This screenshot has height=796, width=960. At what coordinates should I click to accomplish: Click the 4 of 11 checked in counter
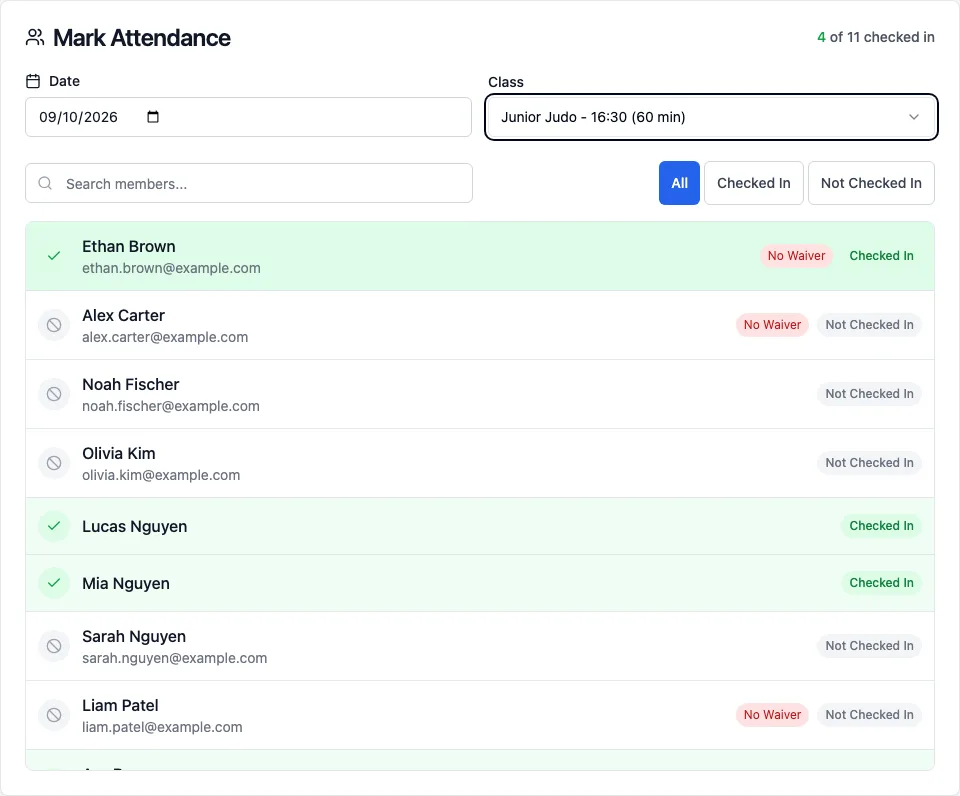[x=876, y=37]
